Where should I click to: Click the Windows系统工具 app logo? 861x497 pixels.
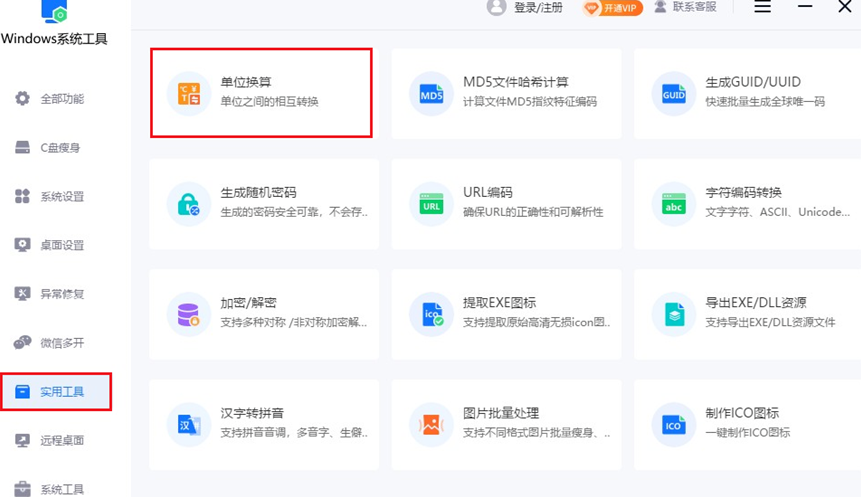(54, 11)
